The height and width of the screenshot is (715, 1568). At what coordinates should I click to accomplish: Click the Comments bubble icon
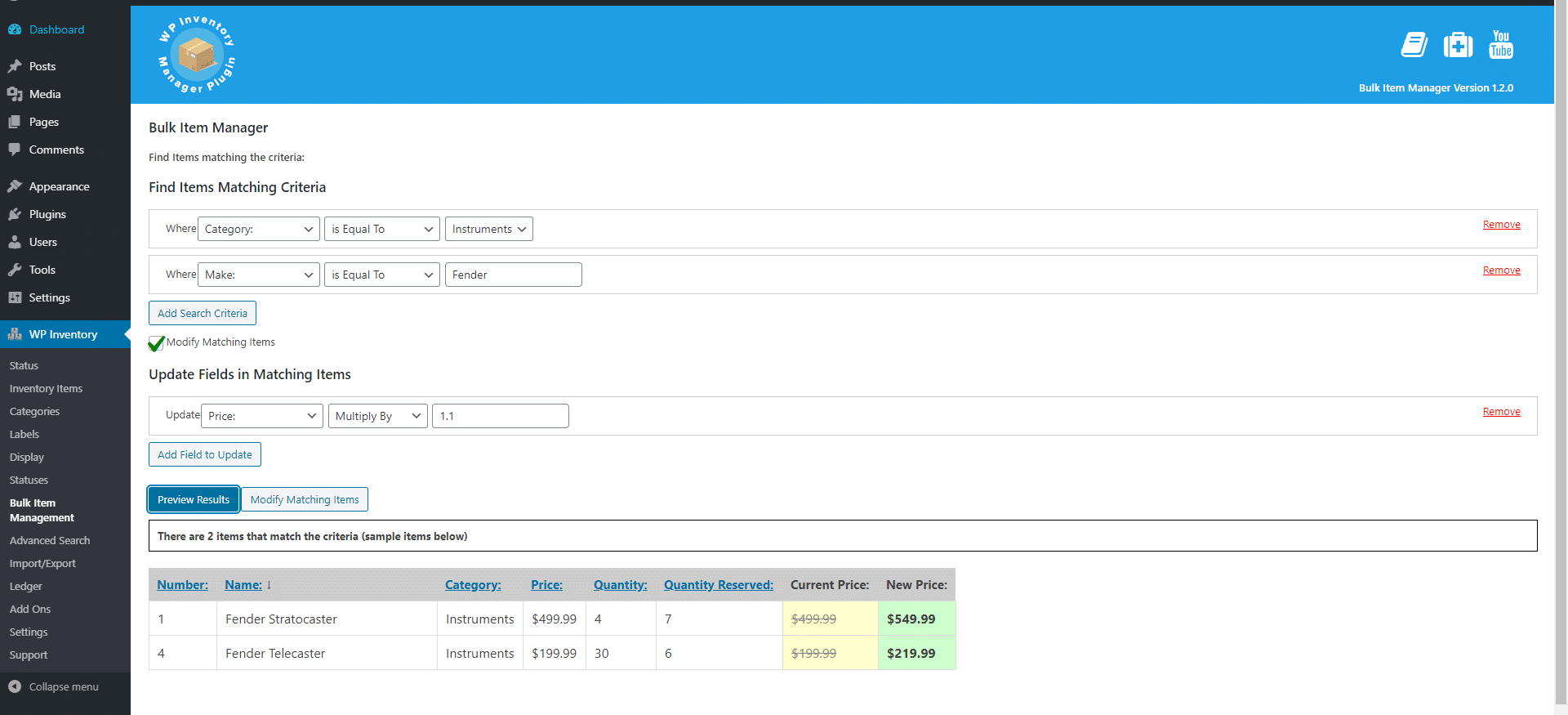point(15,150)
